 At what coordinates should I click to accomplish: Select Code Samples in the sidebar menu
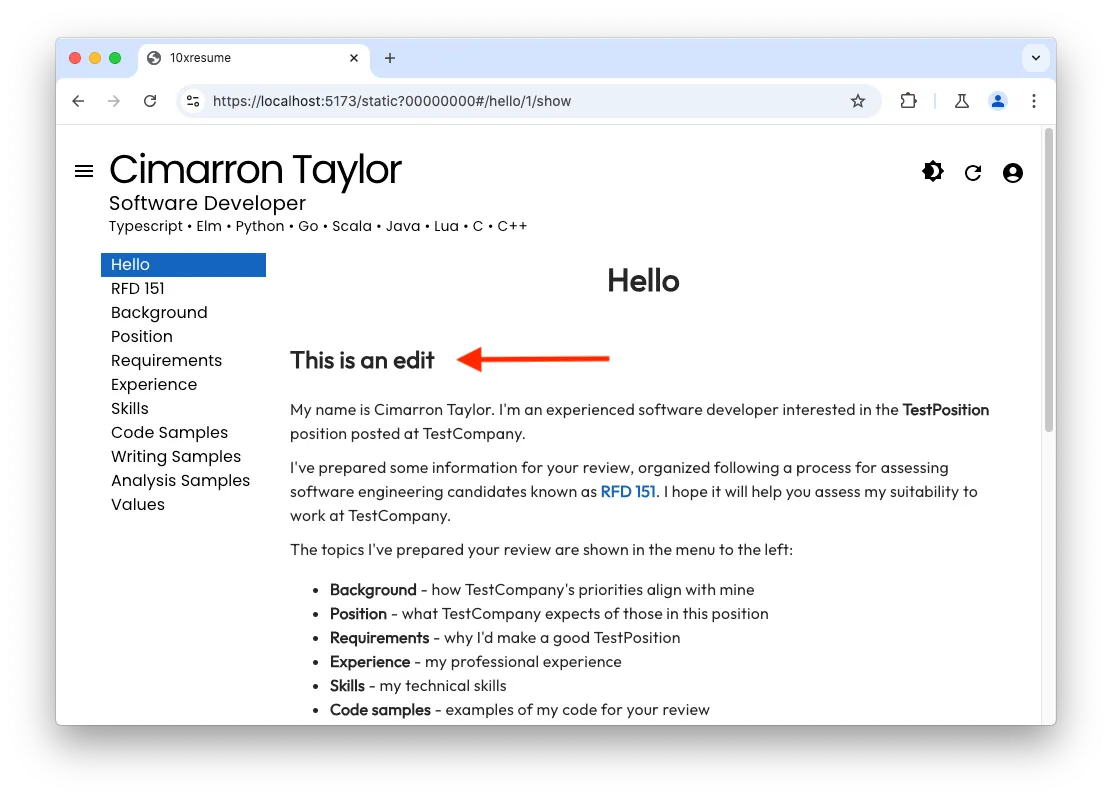(x=169, y=432)
